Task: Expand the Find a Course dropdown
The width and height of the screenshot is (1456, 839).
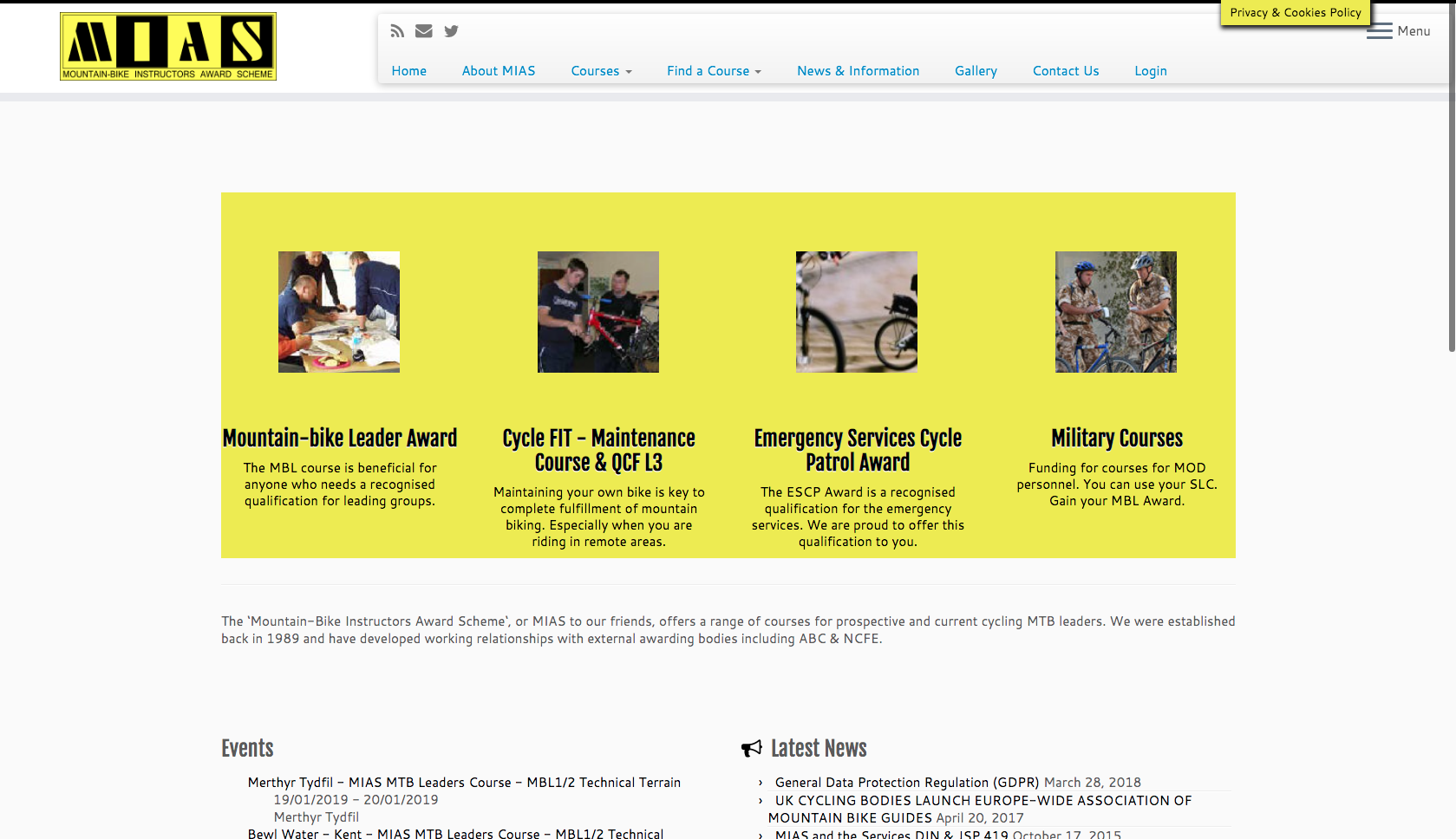Action: [715, 71]
